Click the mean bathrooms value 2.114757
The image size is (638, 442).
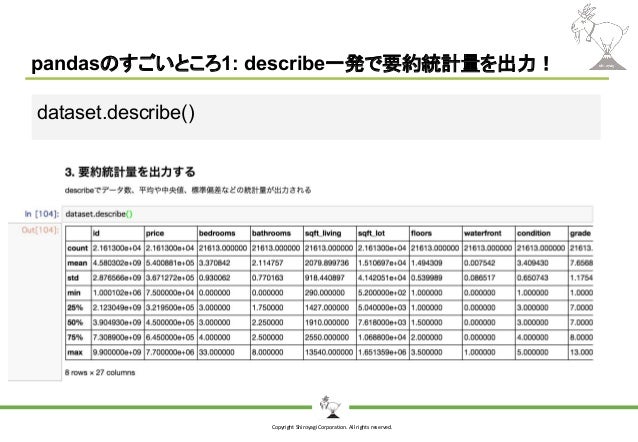click(x=267, y=263)
